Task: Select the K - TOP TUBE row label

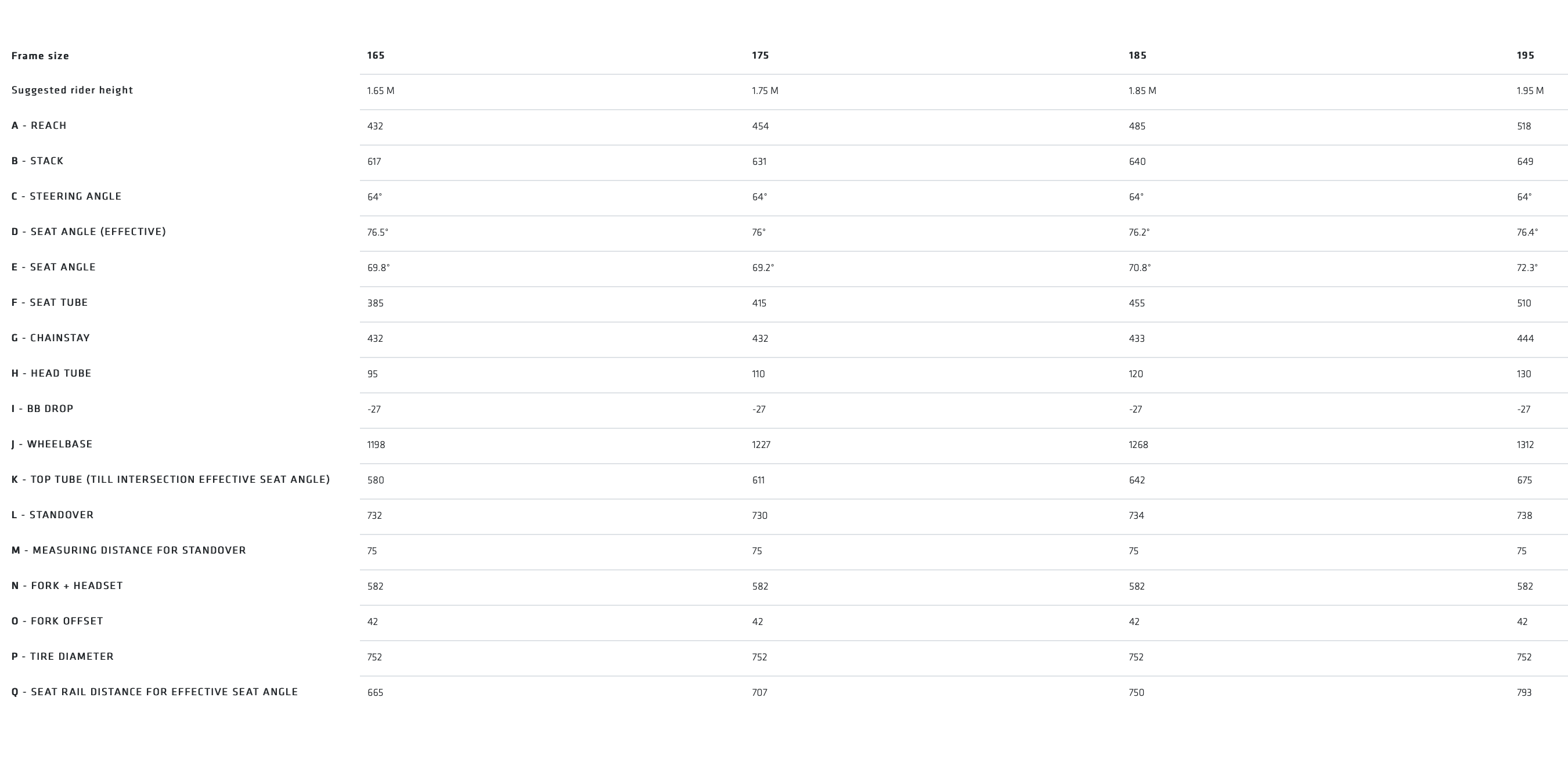Action: 171,479
